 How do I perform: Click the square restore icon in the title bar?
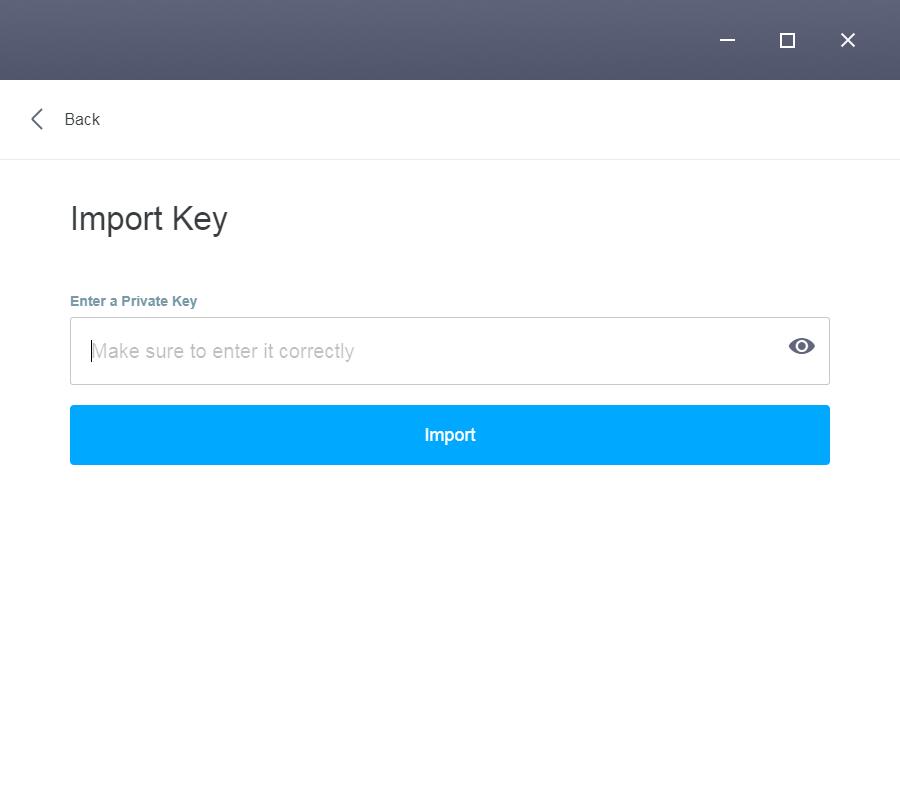(787, 40)
